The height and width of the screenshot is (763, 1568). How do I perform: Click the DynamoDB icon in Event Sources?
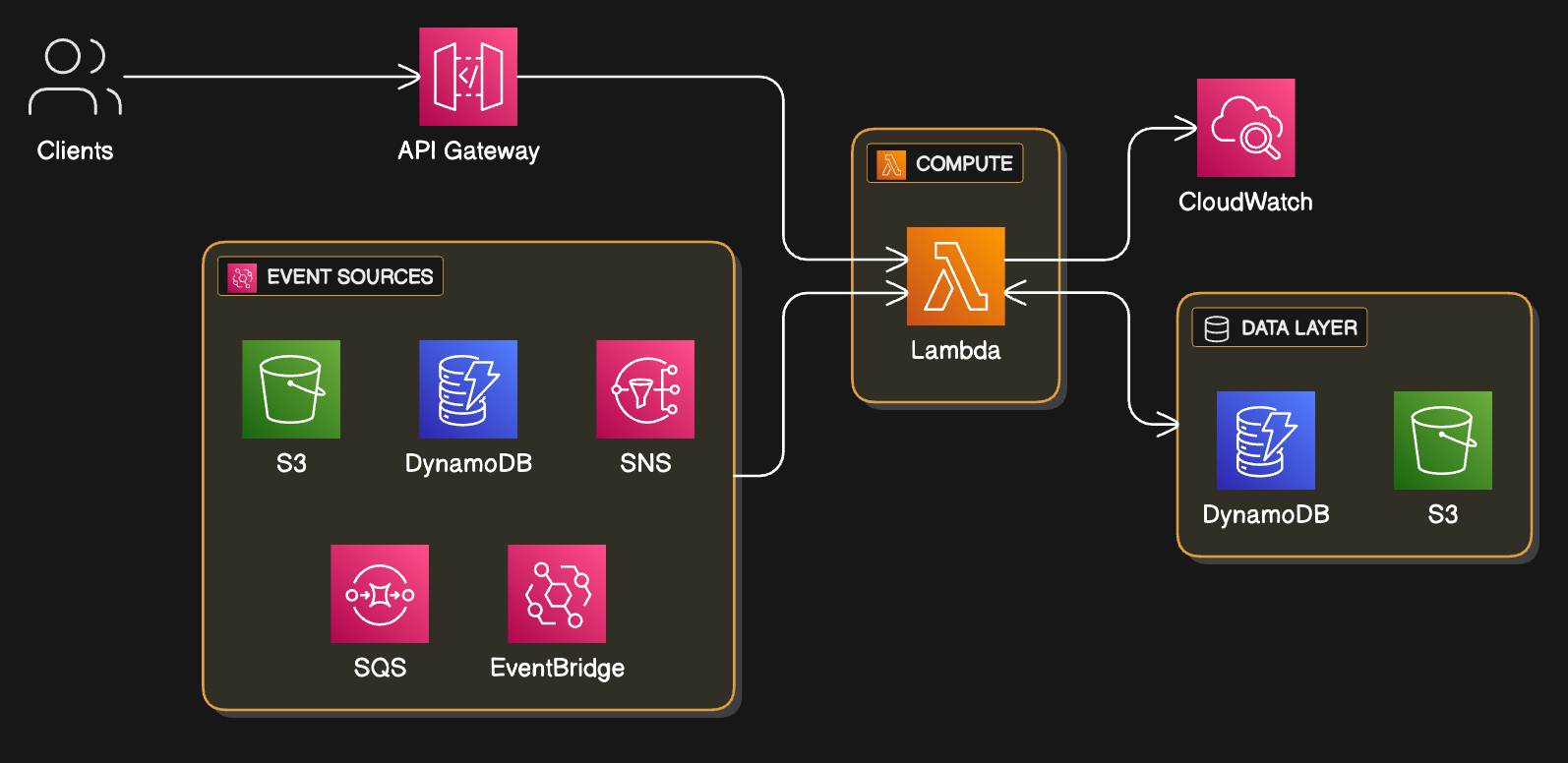coord(468,389)
